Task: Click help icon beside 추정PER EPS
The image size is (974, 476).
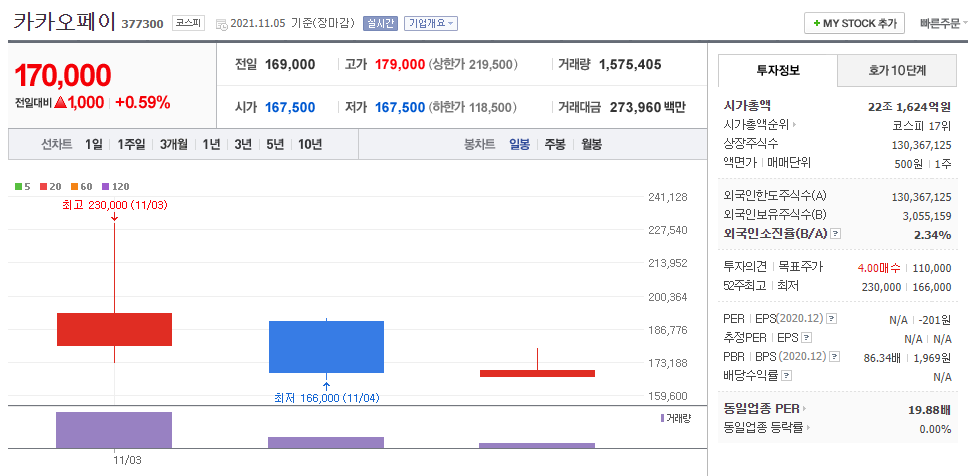Action: [x=807, y=338]
